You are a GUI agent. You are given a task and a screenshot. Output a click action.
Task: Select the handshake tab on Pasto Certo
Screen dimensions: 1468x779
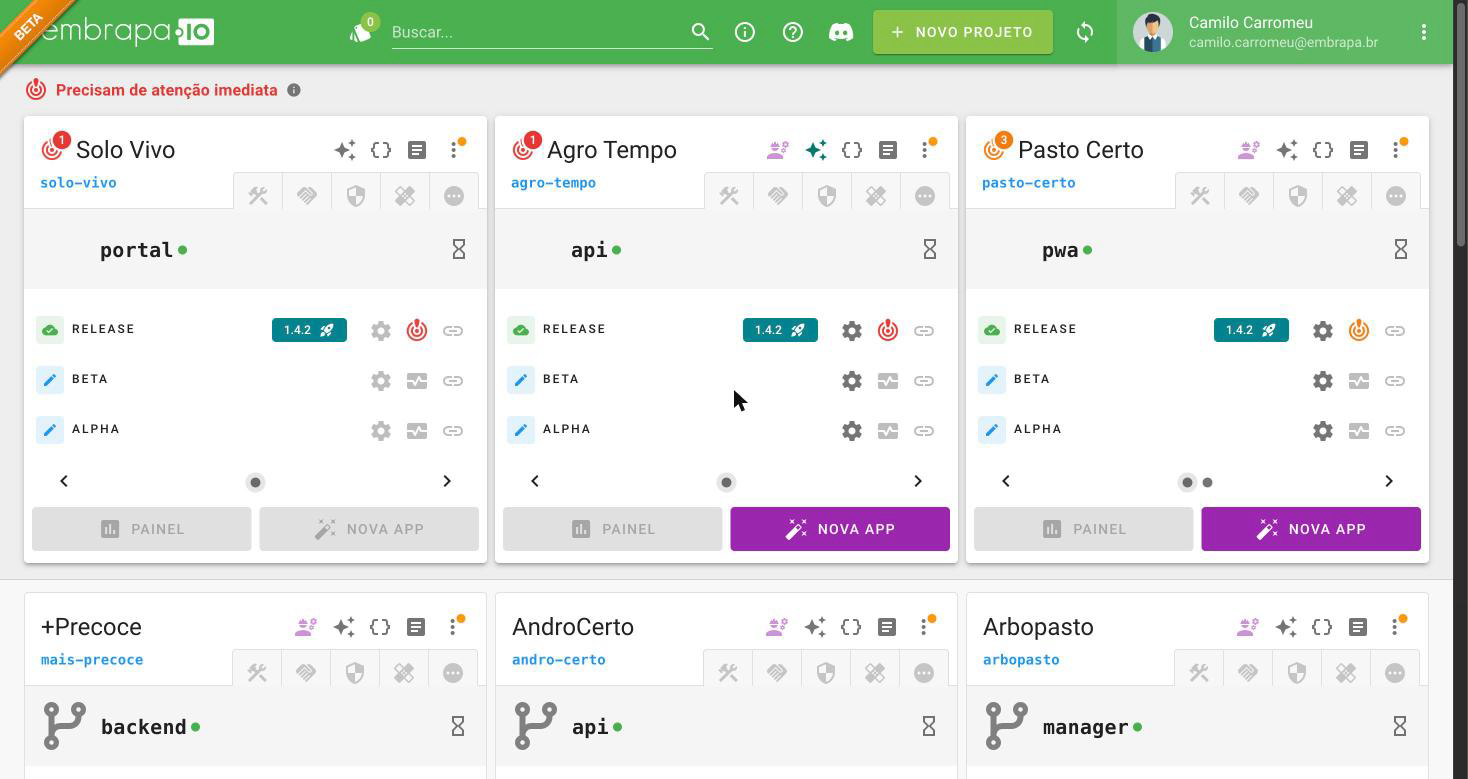click(1249, 195)
